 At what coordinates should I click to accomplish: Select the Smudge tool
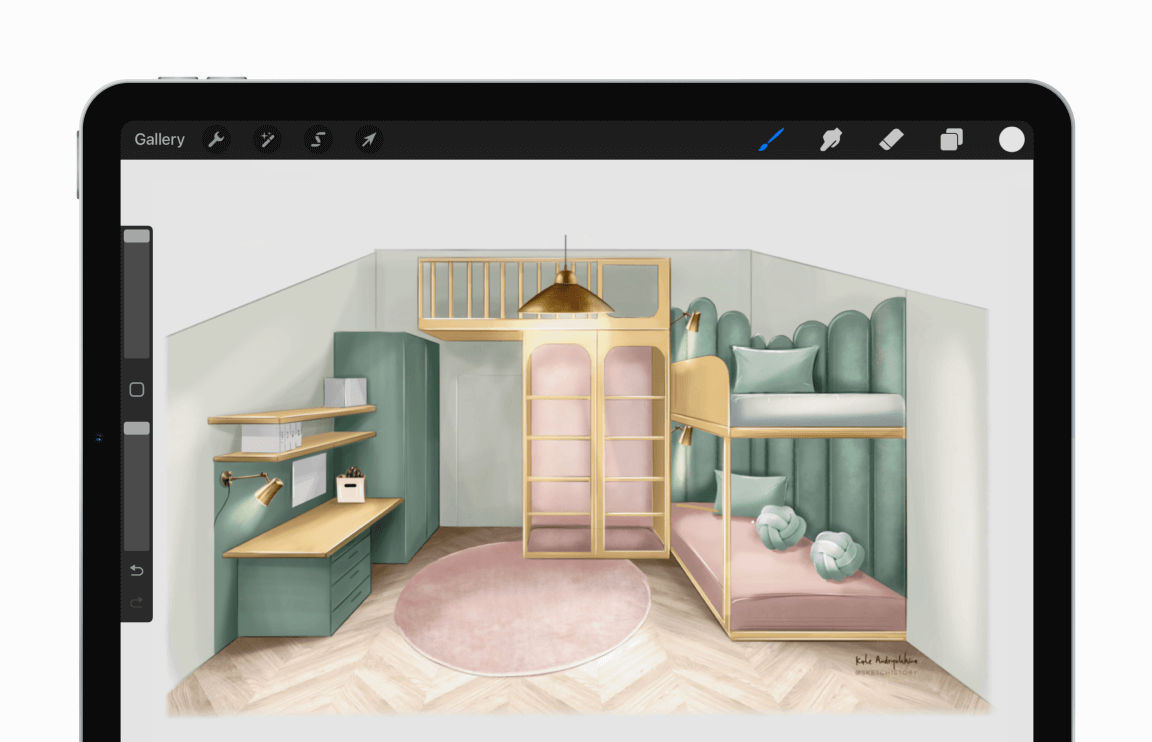point(831,140)
